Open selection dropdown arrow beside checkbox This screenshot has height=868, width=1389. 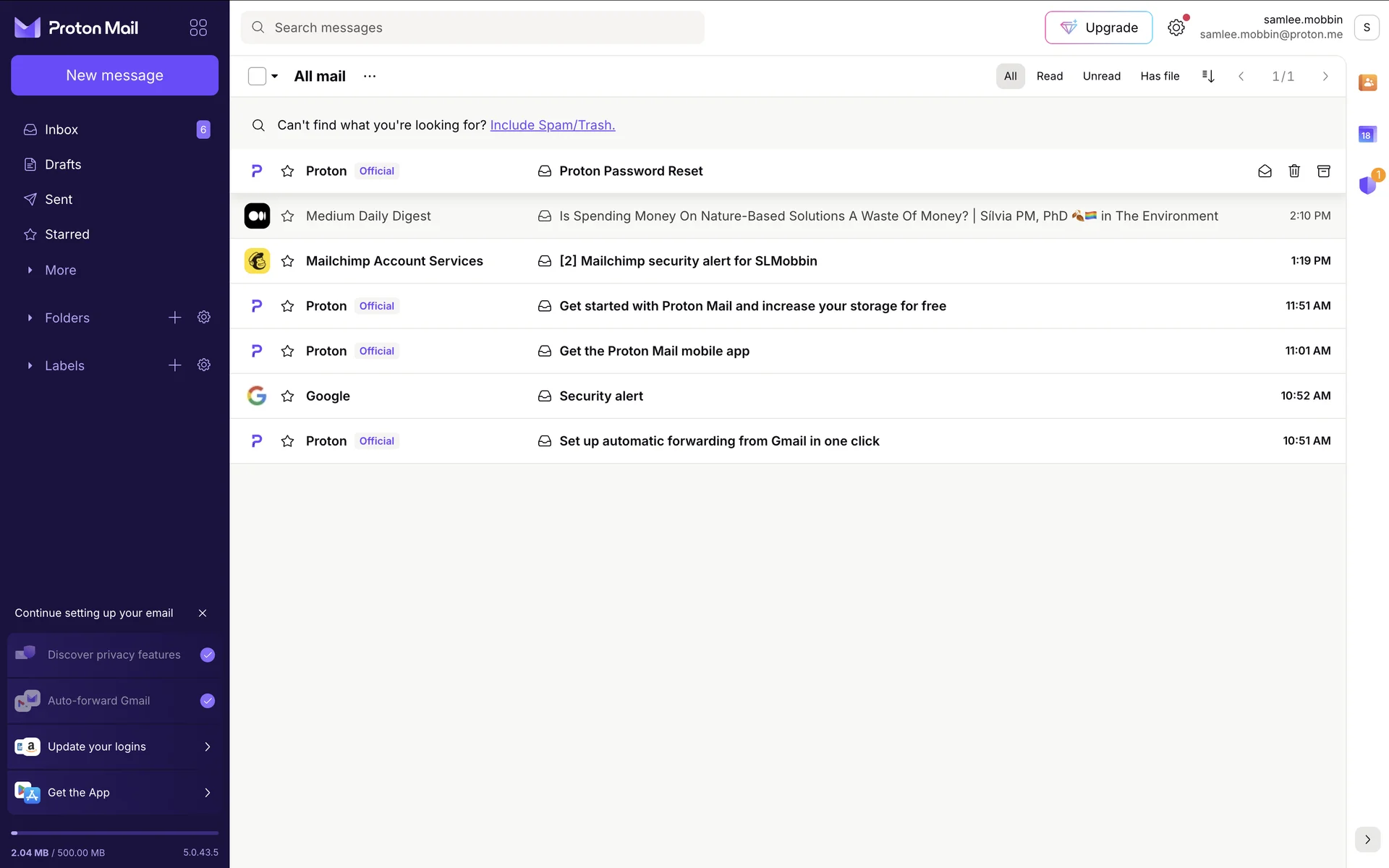pyautogui.click(x=275, y=76)
